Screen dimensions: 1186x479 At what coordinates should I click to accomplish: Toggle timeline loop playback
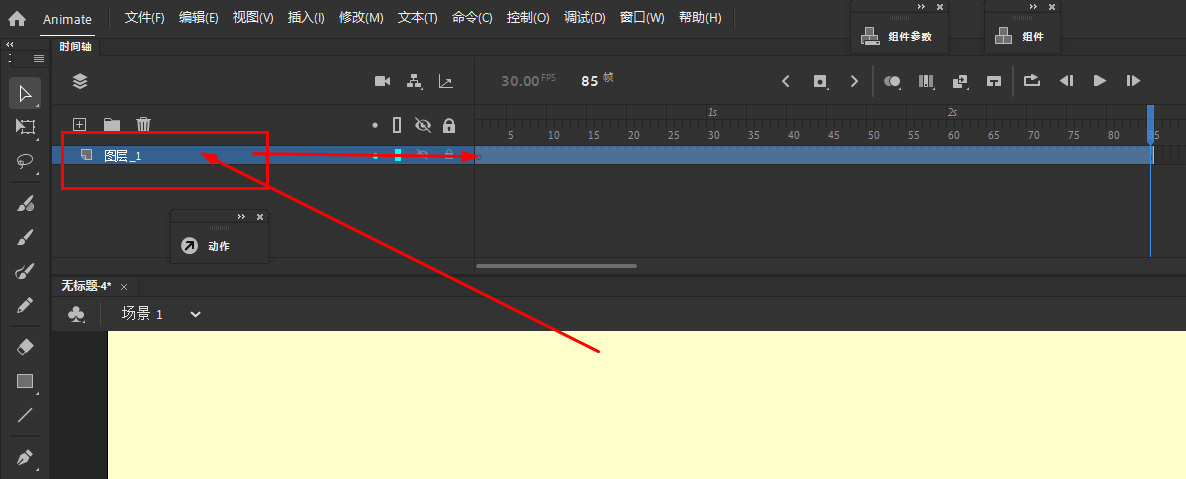1032,80
